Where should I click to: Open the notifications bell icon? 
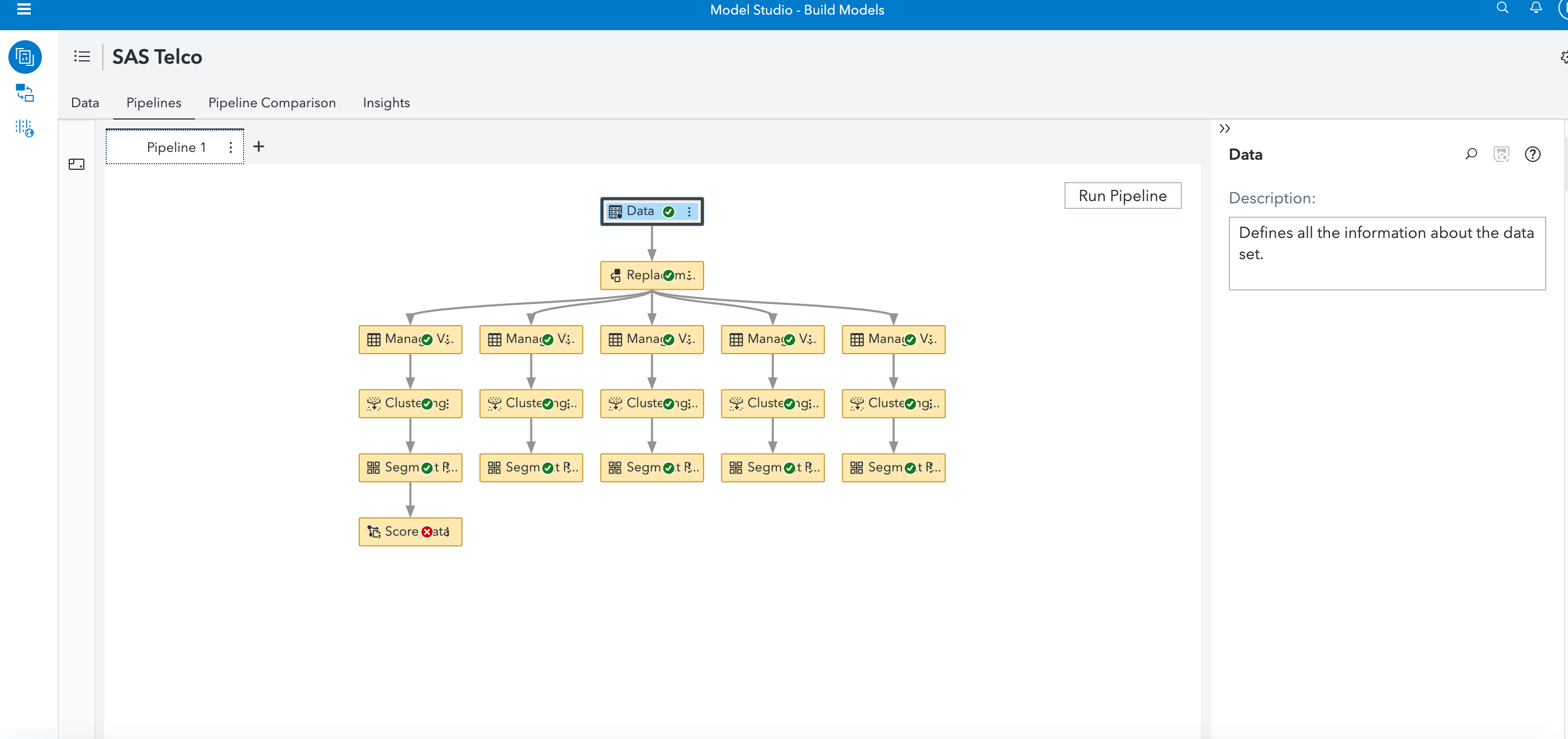pyautogui.click(x=1536, y=8)
